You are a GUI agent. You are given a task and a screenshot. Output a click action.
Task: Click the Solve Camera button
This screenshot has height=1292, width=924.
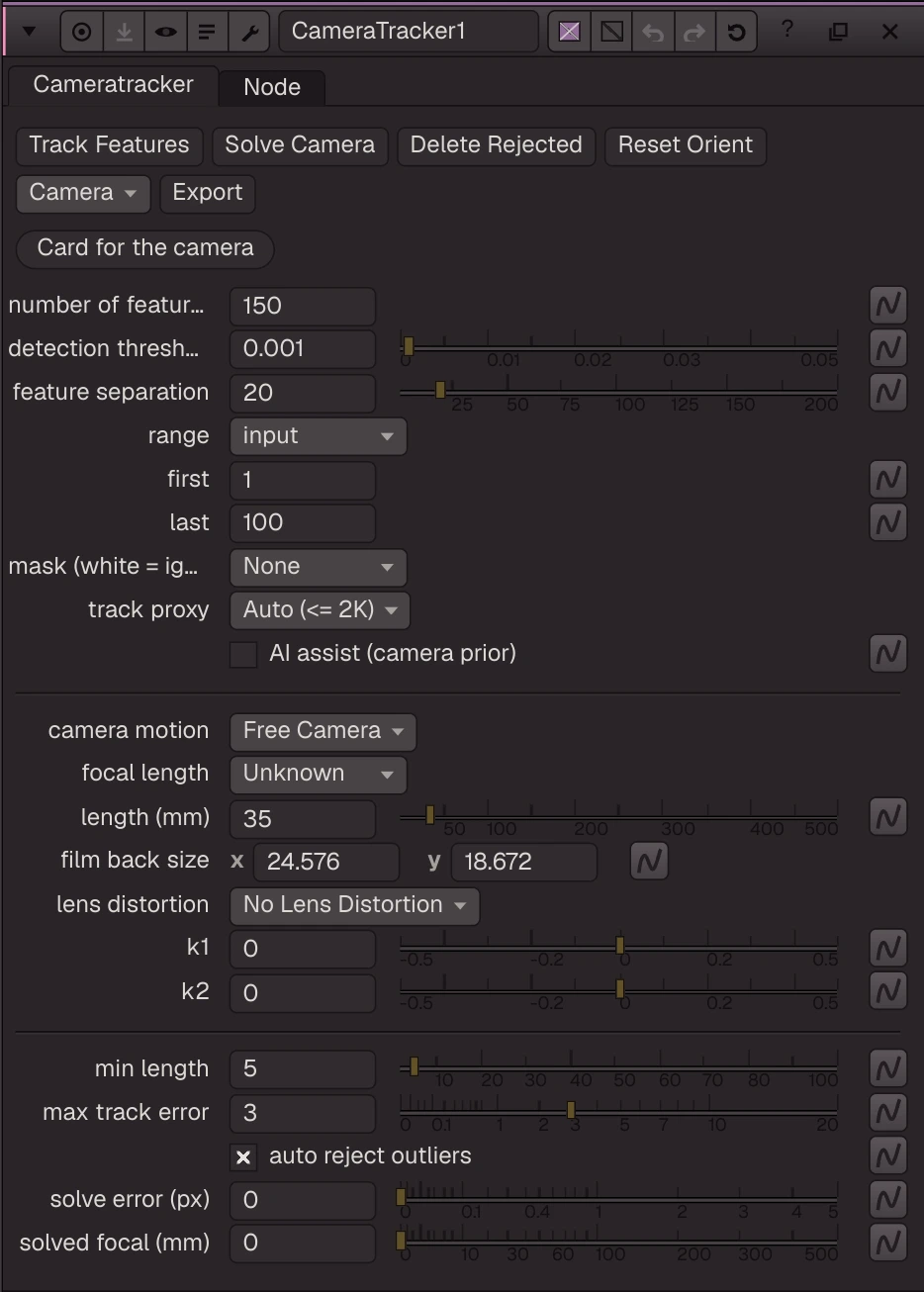click(300, 145)
